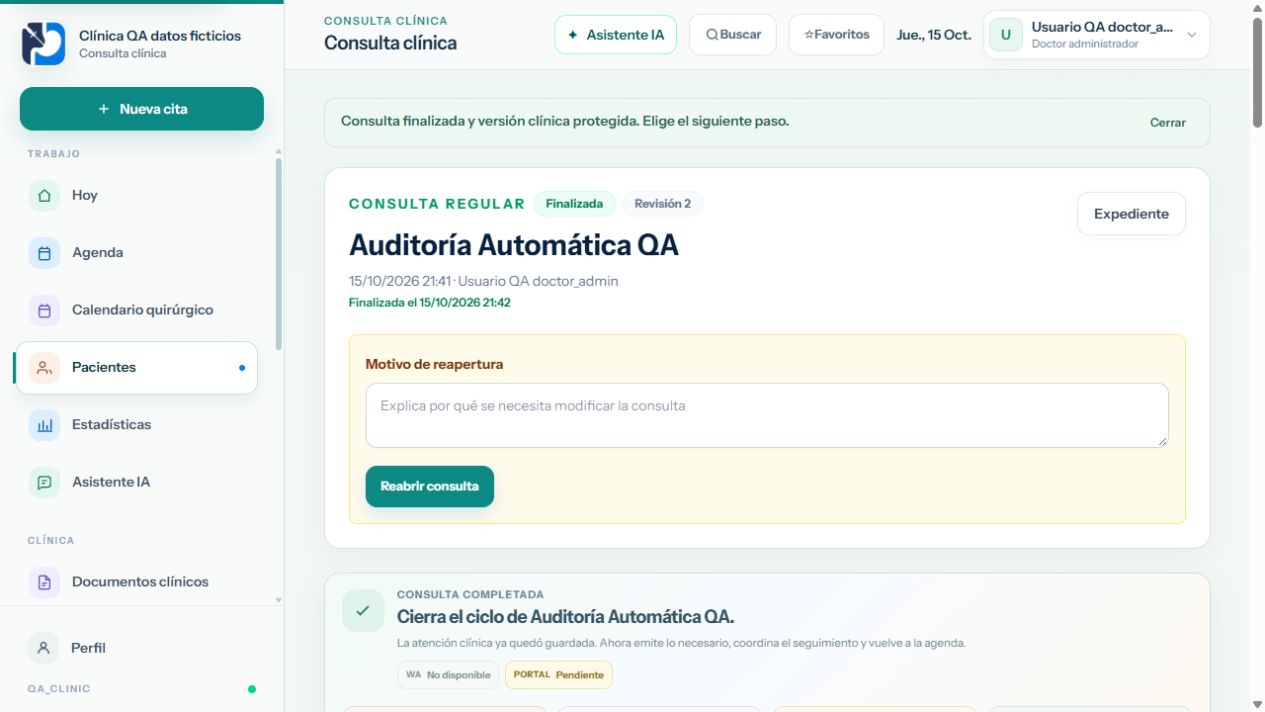1265x712 pixels.
Task: Open the Favoritos button
Action: [837, 35]
